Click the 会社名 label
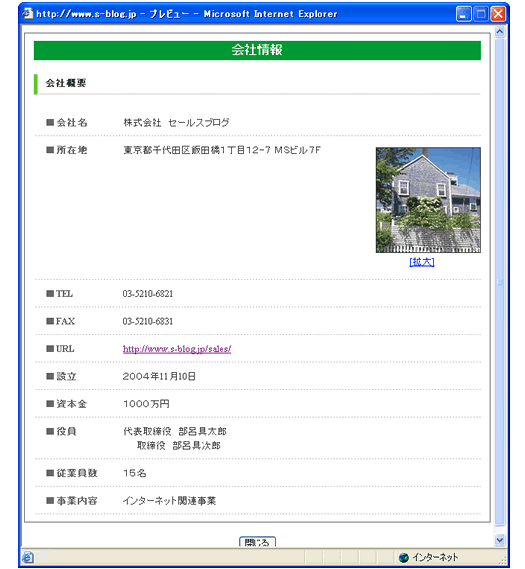The height and width of the screenshot is (569, 525). click(x=71, y=123)
